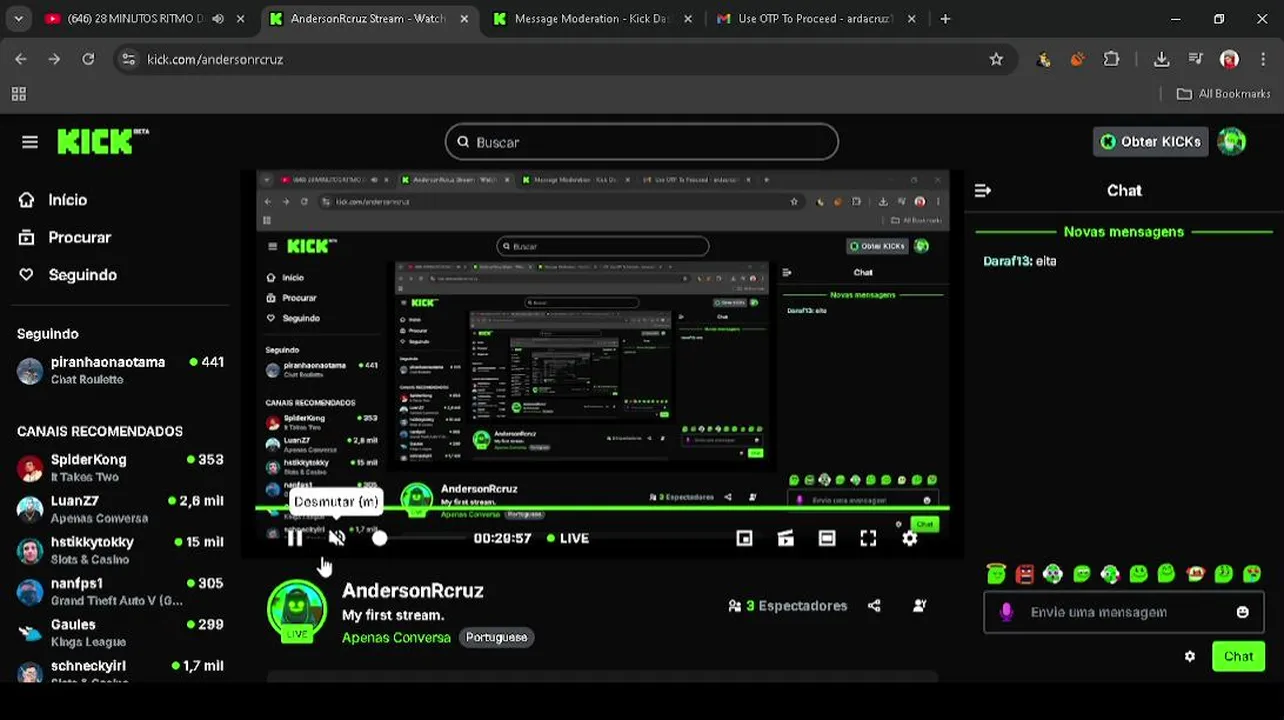This screenshot has width=1284, height=720.
Task: Enter fullscreen mode on the video
Action: 868,538
